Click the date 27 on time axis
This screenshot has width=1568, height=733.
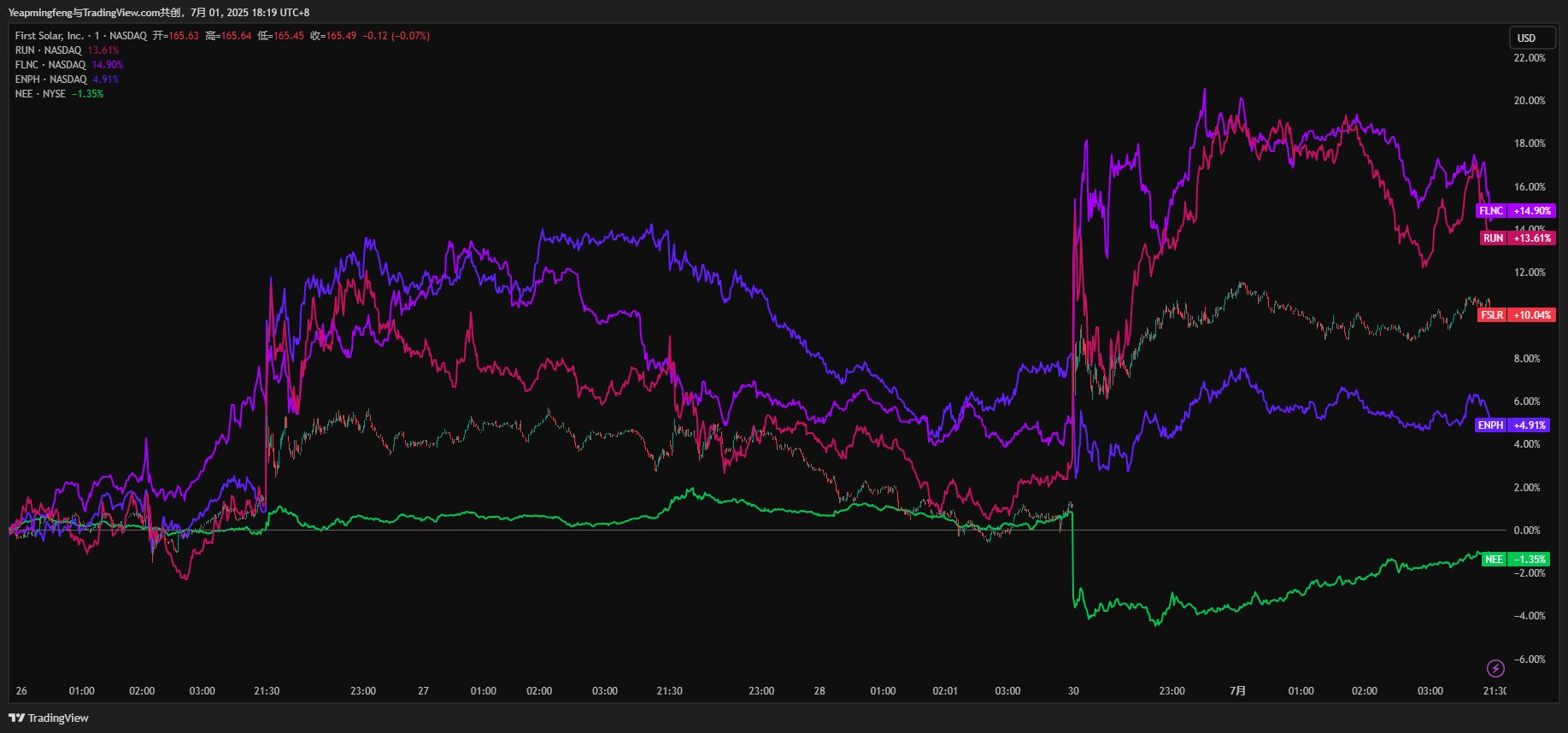tap(423, 691)
